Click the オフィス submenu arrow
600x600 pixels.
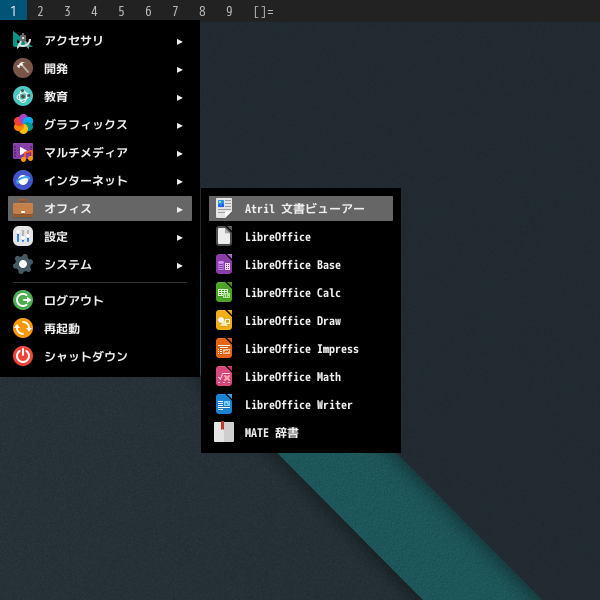tap(179, 209)
